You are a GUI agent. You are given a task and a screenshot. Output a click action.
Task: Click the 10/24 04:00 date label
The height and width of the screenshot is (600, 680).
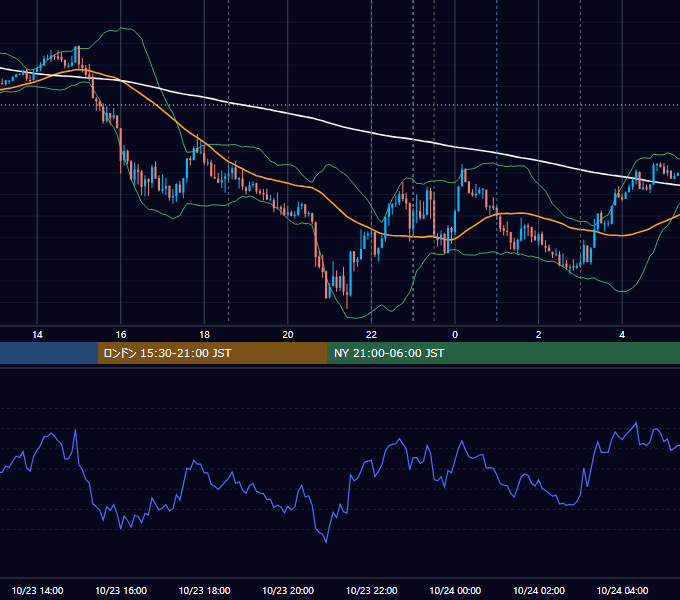(622, 590)
